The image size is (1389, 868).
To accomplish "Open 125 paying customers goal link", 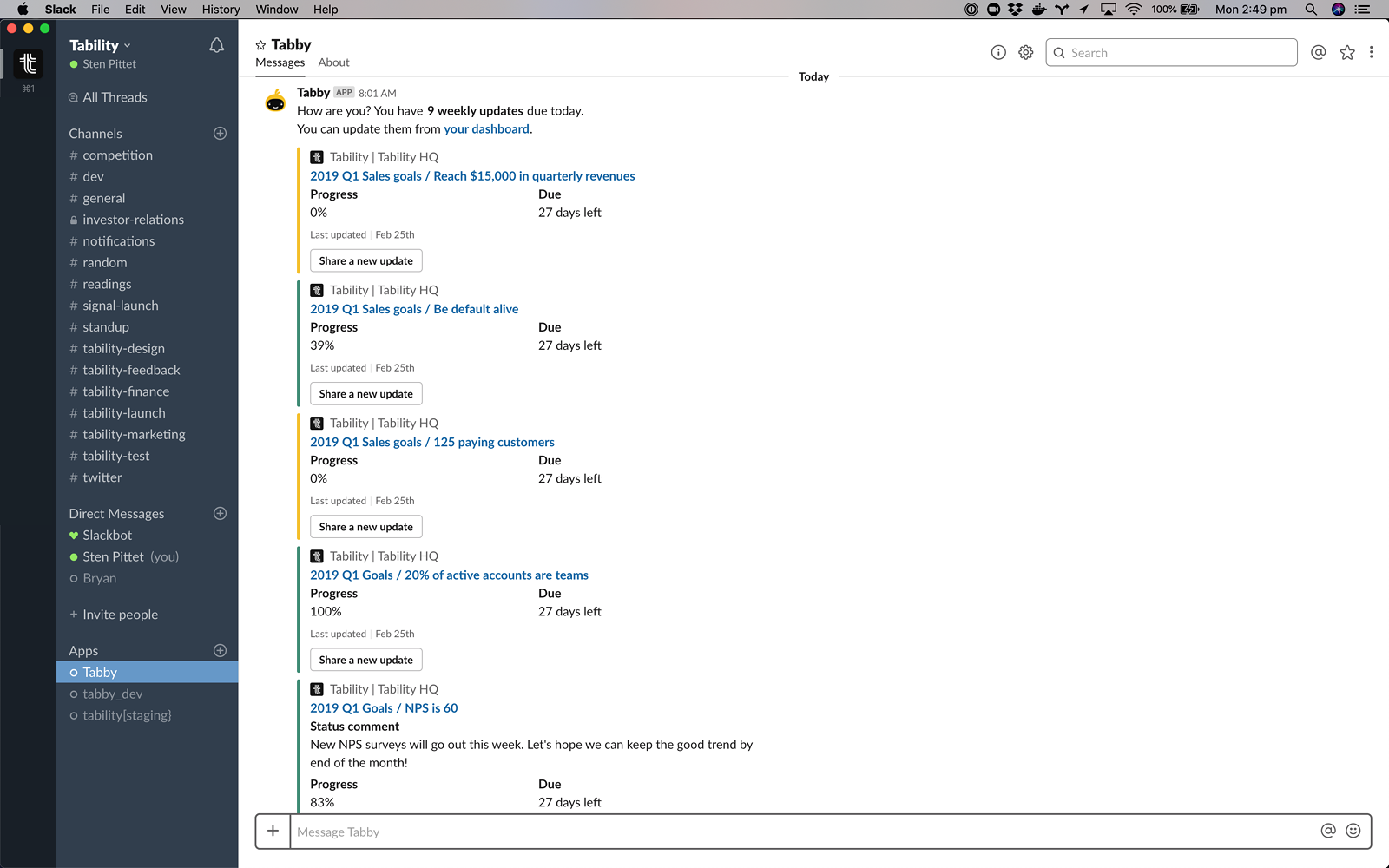I will [x=432, y=442].
